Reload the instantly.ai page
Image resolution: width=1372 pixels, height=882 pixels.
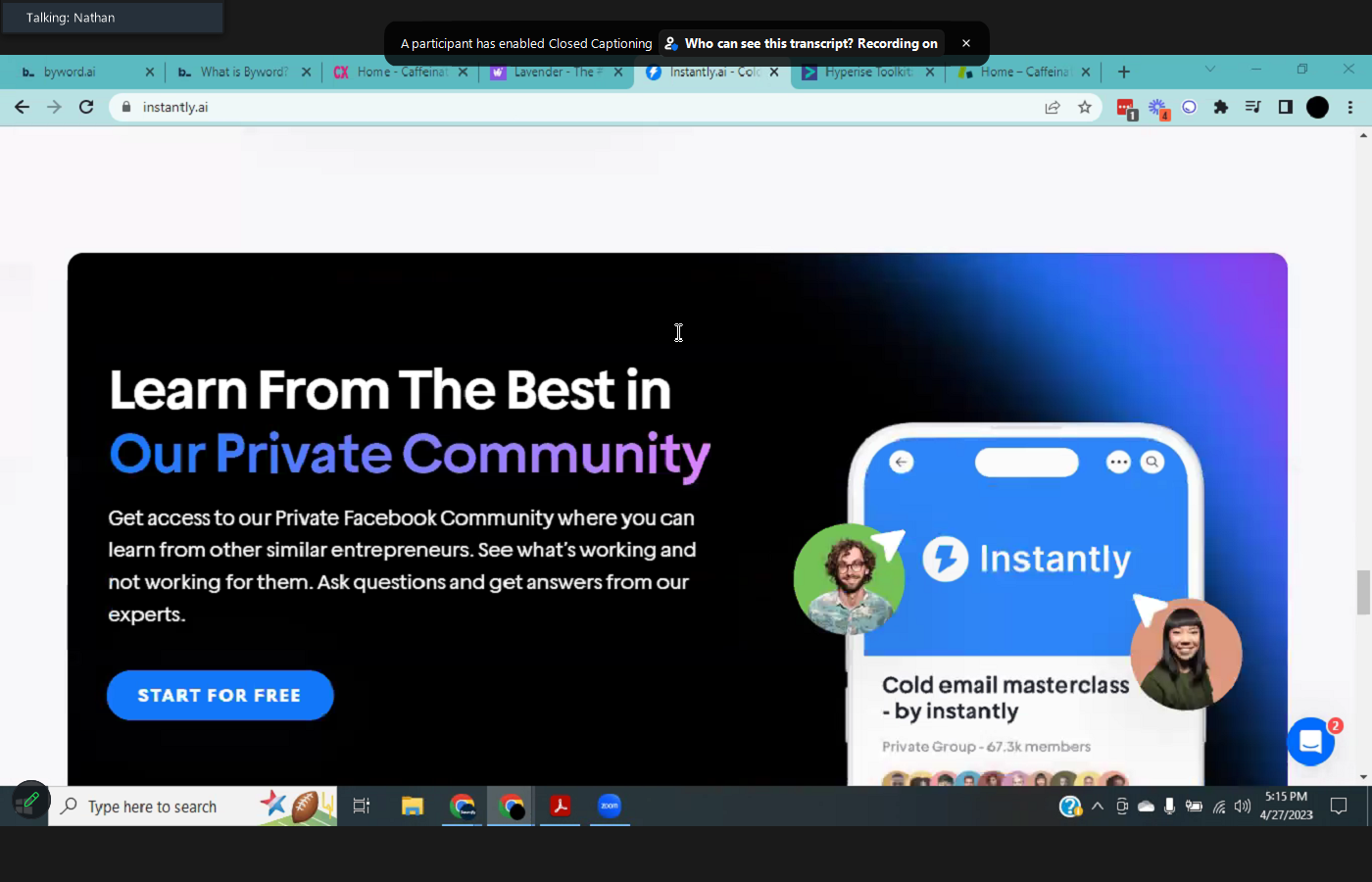(x=86, y=107)
